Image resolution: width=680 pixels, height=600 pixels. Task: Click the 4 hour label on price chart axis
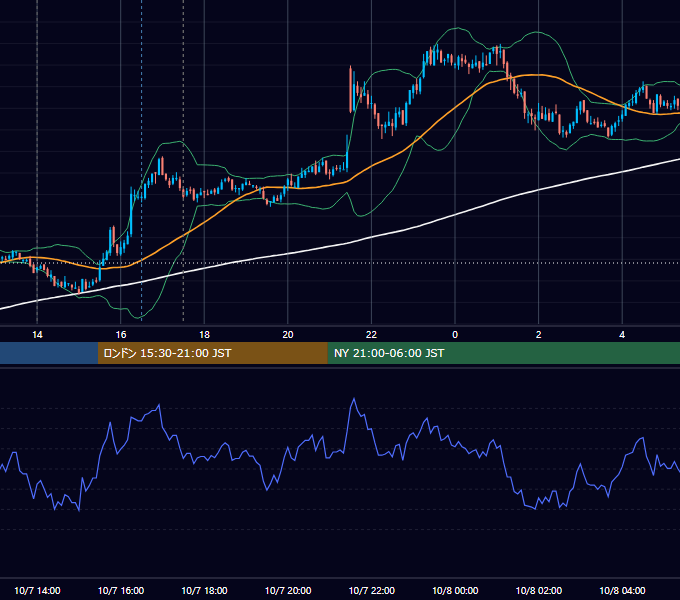(622, 335)
